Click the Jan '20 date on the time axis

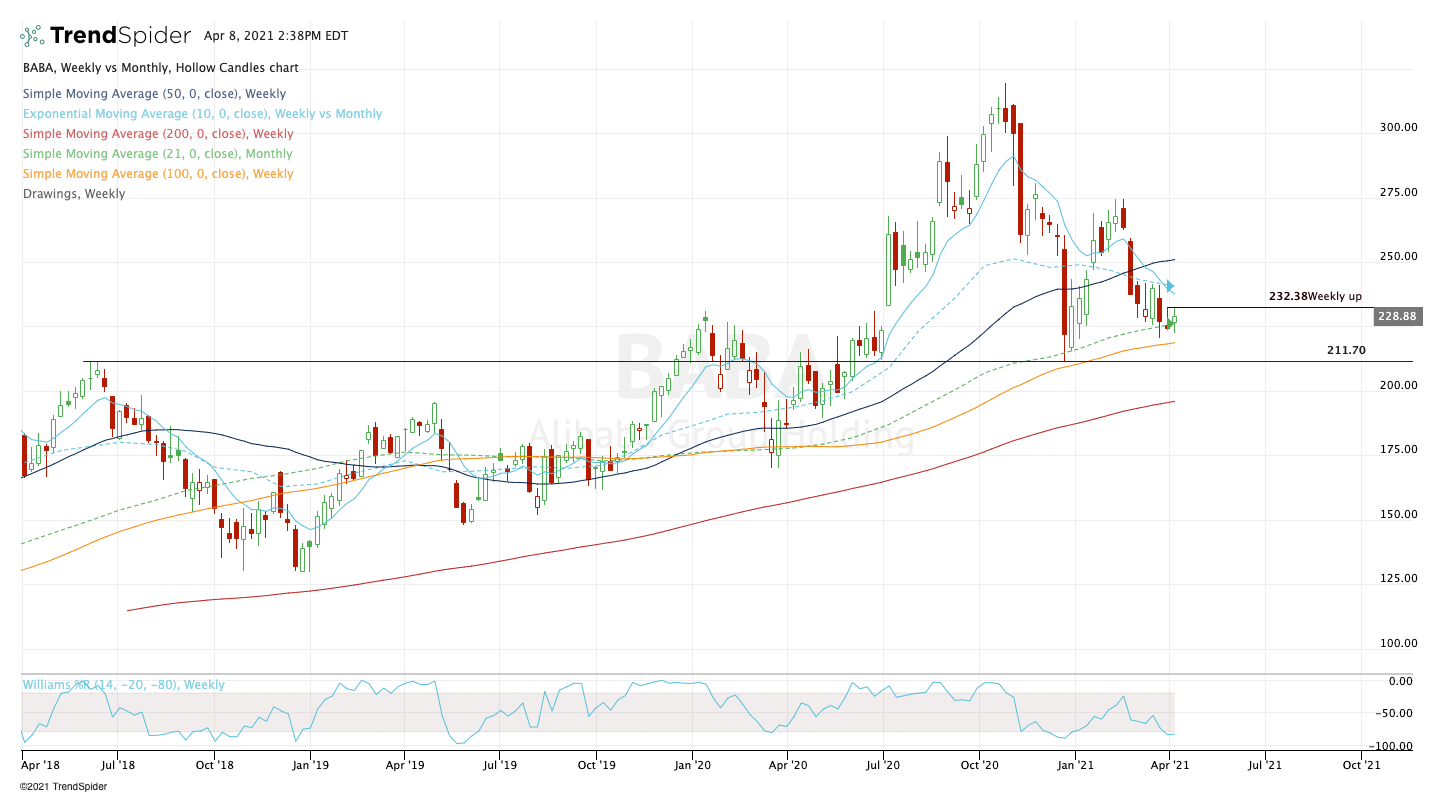coord(692,765)
